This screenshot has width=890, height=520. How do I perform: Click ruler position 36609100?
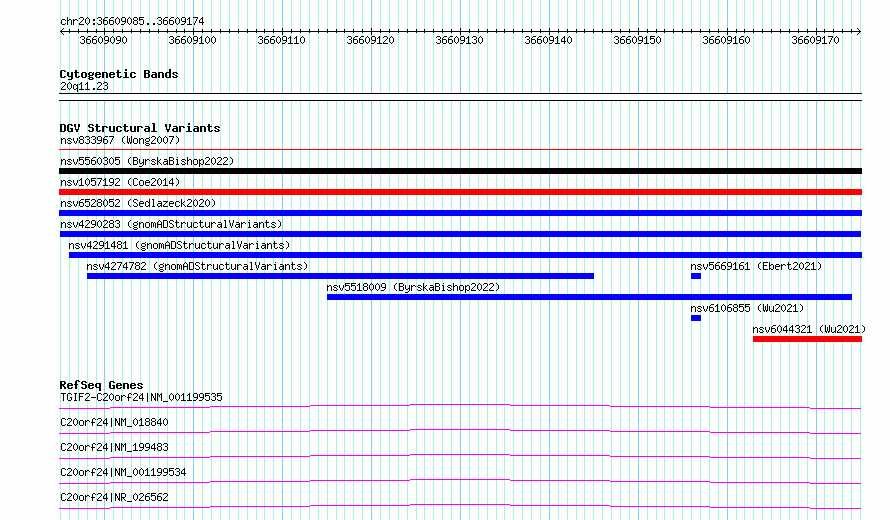coord(192,40)
